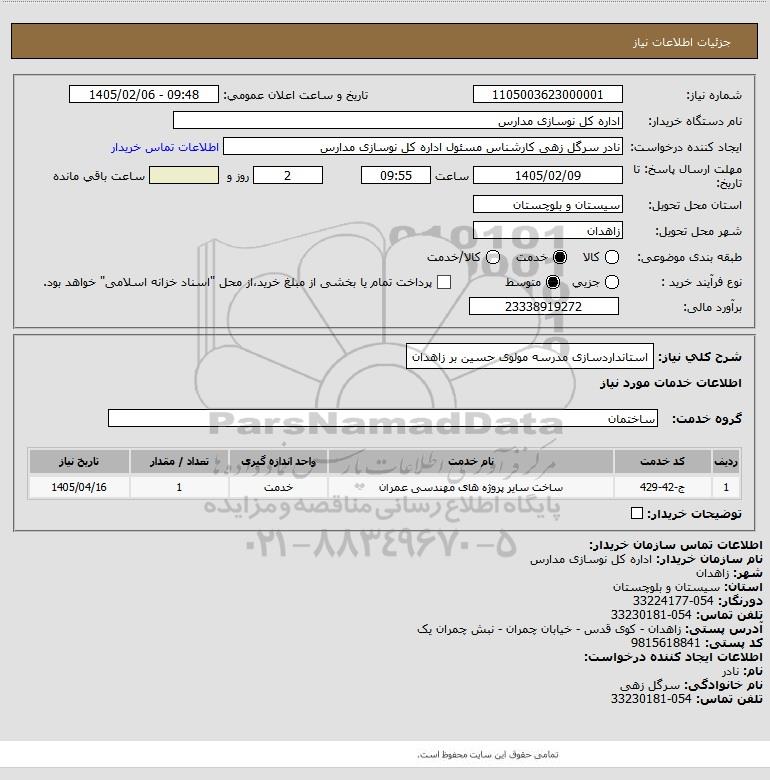The image size is (770, 780).
Task: Choose the متوسط purchase process option
Action: tap(553, 283)
